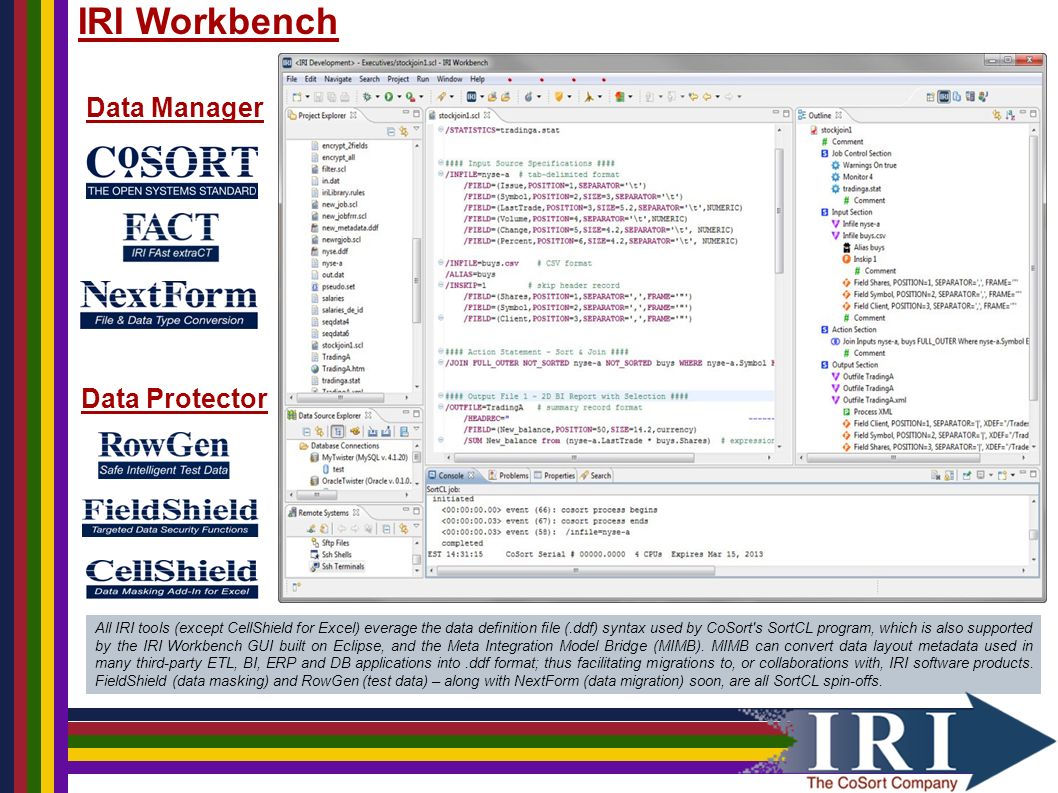
Task: Click Sftp Files icon in Remote Systems
Action: (x=314, y=543)
